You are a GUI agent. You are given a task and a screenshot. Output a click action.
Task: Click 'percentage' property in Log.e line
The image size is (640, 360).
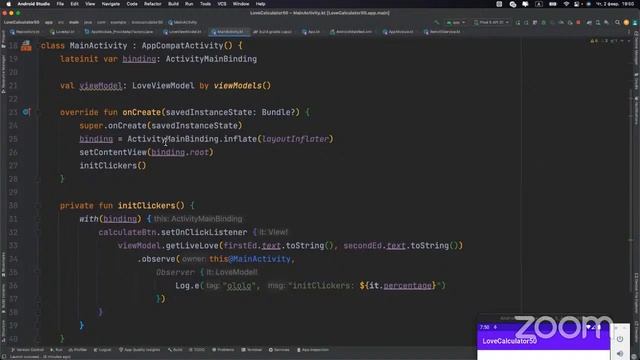407,286
